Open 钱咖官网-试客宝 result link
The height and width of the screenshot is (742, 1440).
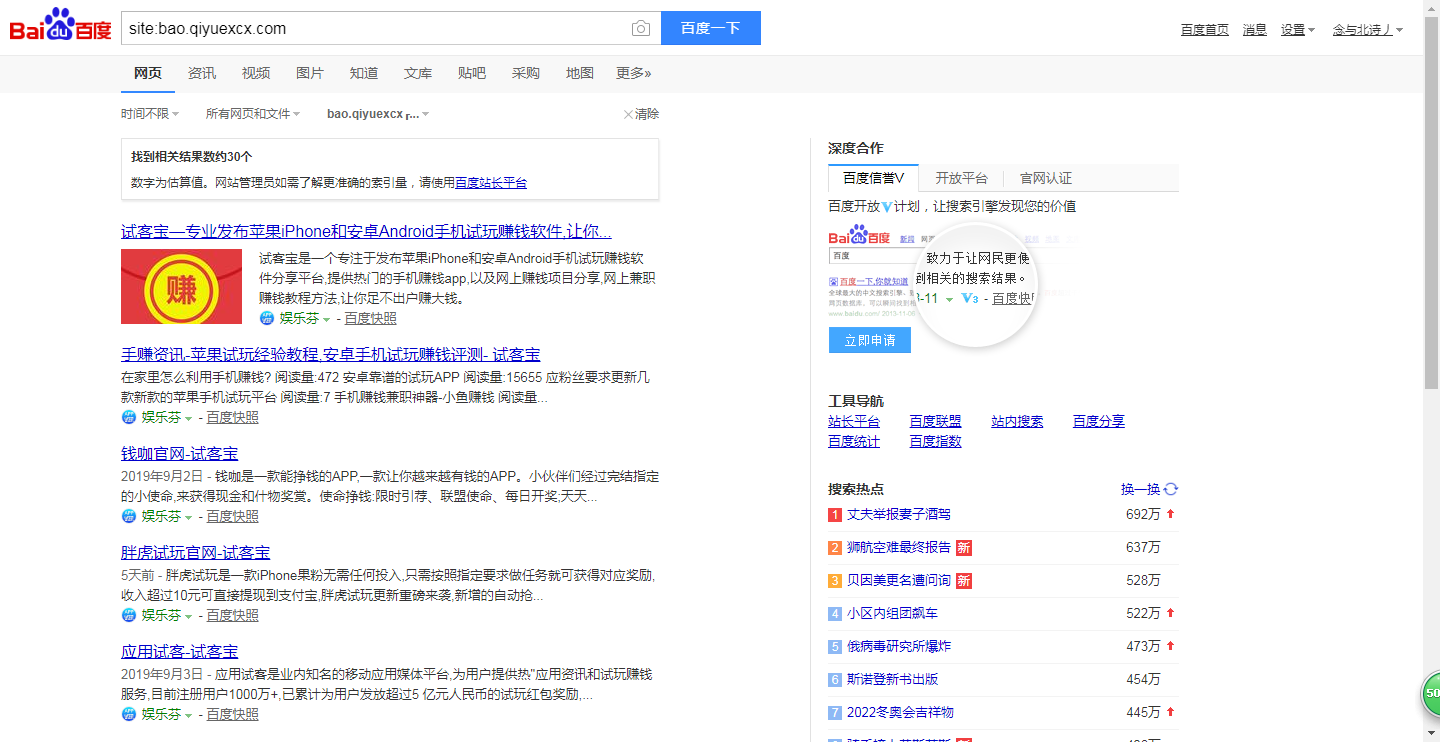point(180,454)
